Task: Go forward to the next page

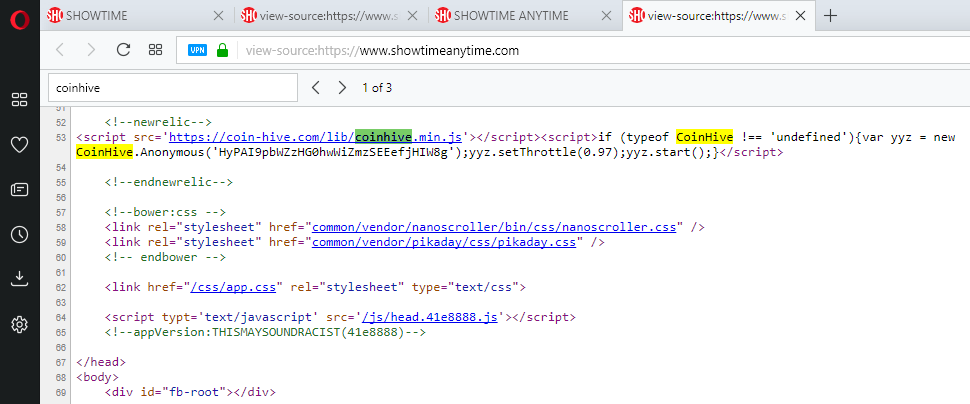Action: (92, 50)
